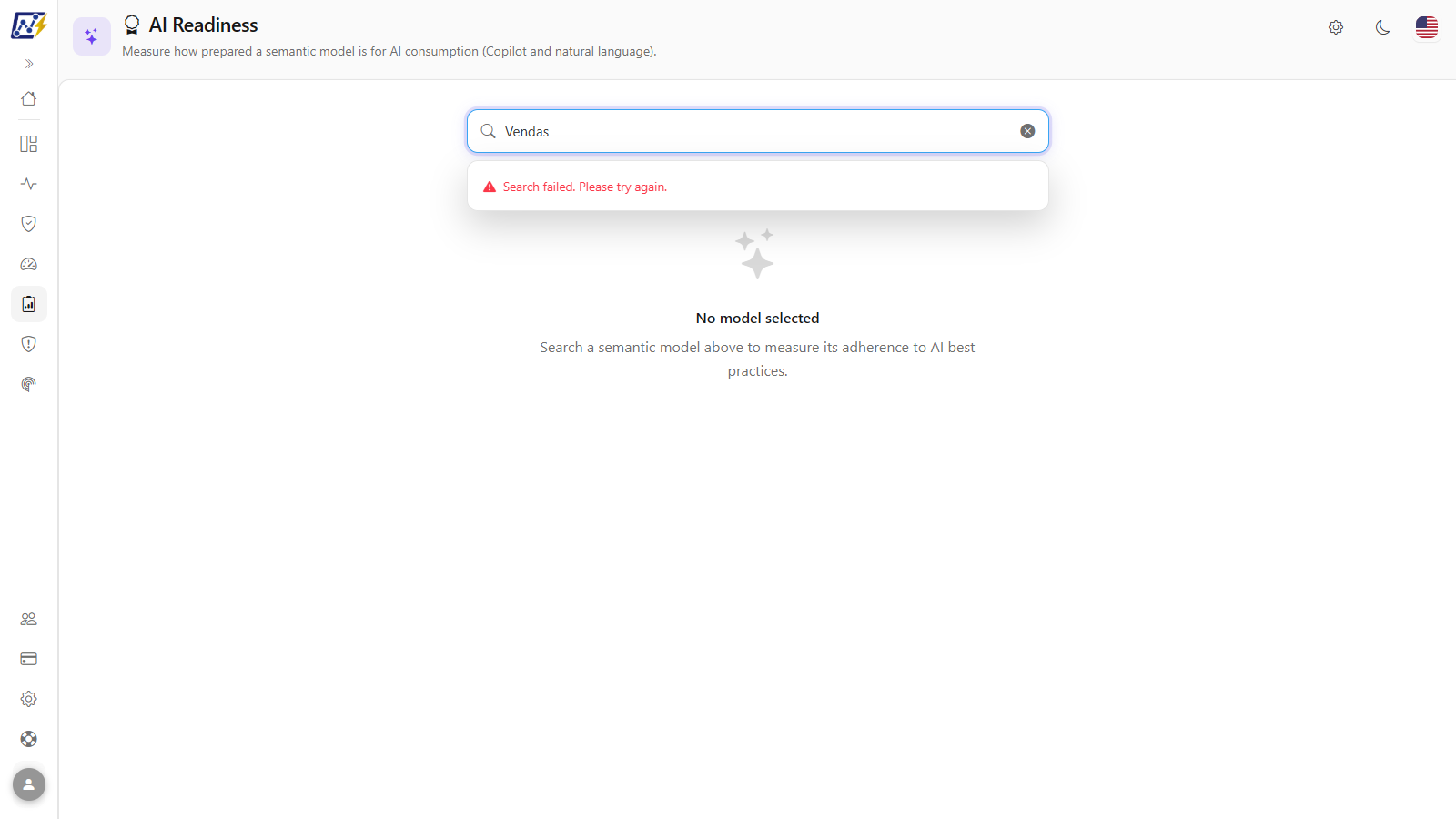Open the support lifebuoy icon

point(29,739)
